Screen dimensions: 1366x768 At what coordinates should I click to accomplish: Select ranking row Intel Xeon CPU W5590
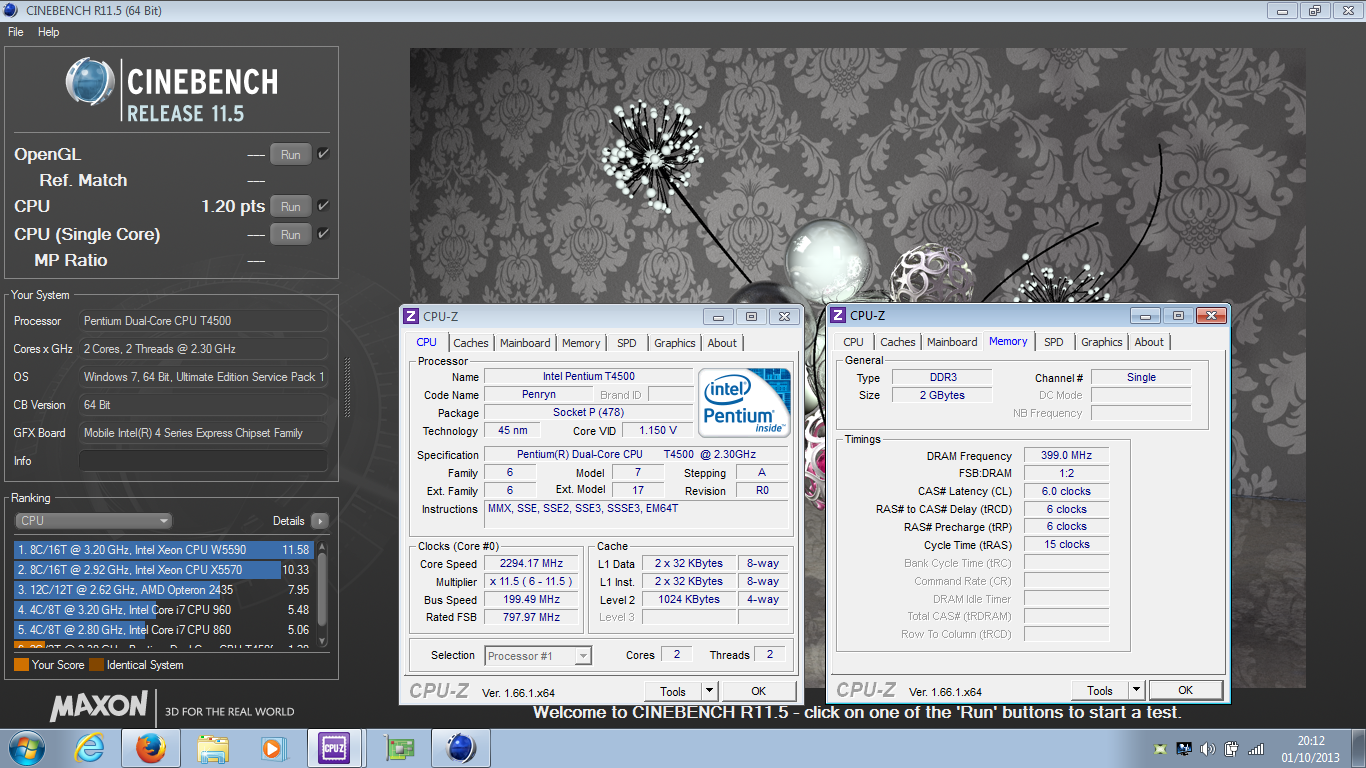click(164, 550)
